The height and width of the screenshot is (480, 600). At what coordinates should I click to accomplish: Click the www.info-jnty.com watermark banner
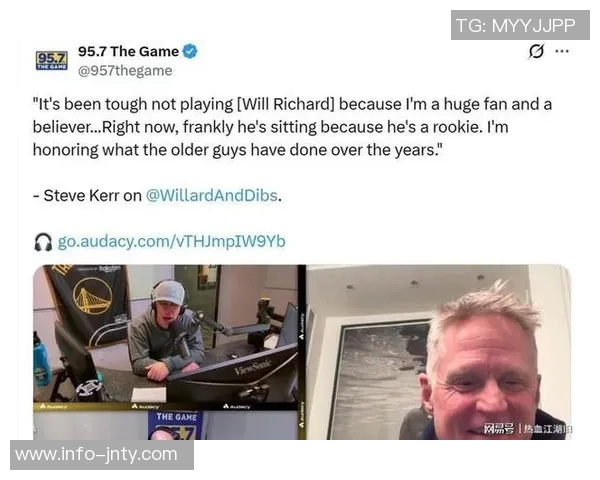click(102, 455)
